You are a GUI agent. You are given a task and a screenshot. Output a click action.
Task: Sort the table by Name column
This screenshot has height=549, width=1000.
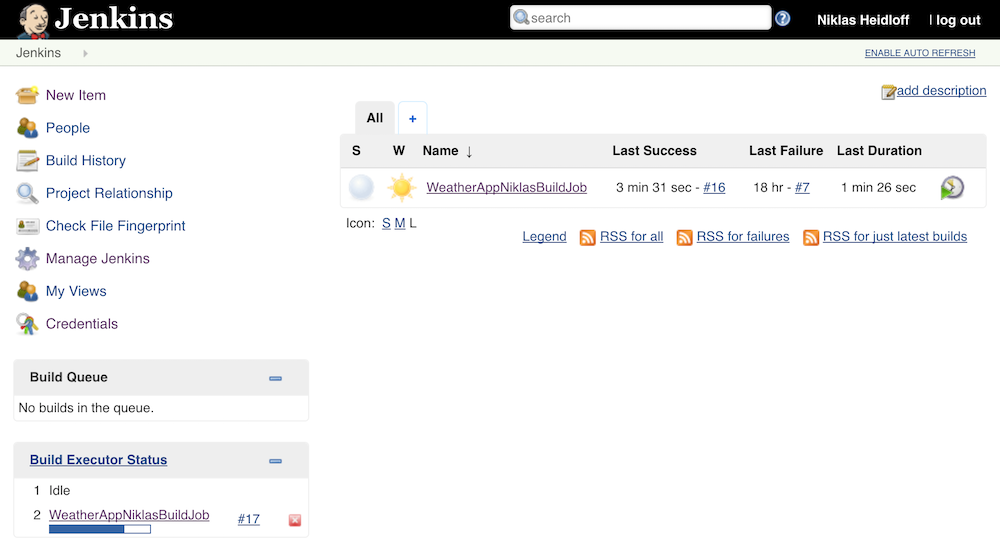[447, 151]
